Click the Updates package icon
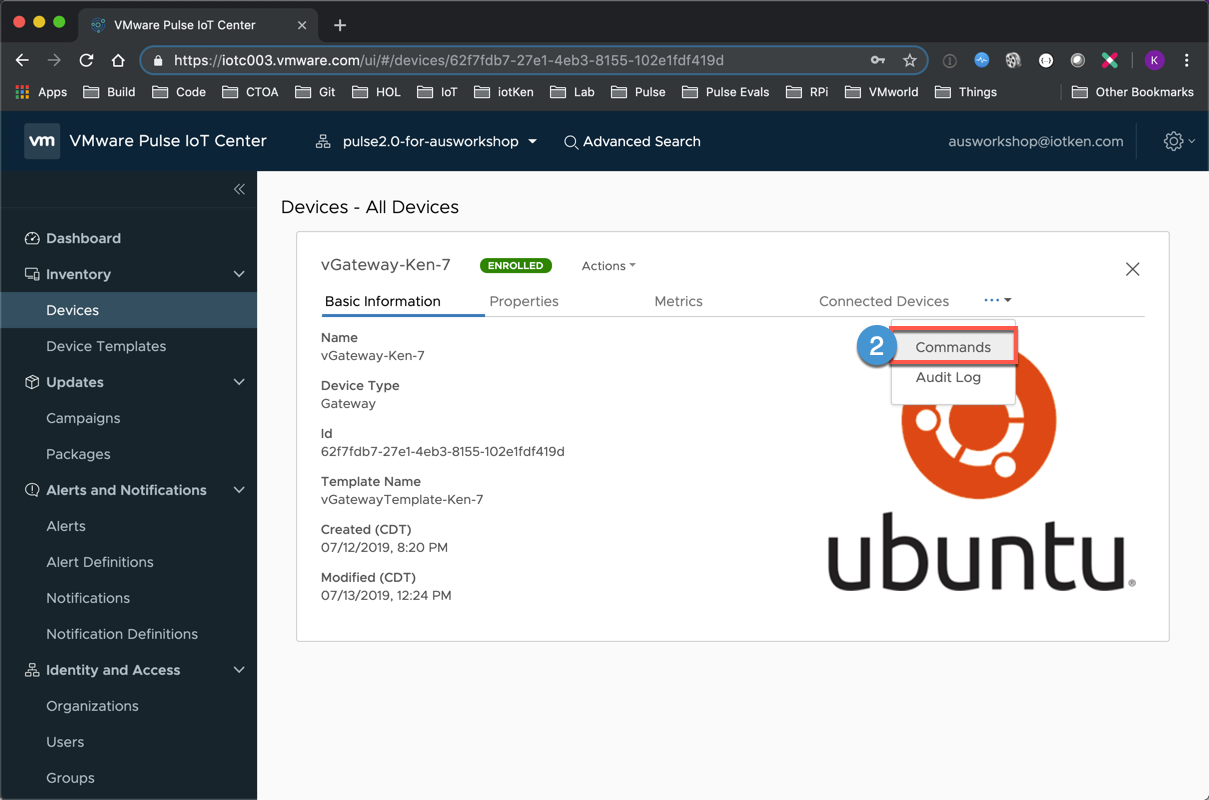 tap(32, 382)
